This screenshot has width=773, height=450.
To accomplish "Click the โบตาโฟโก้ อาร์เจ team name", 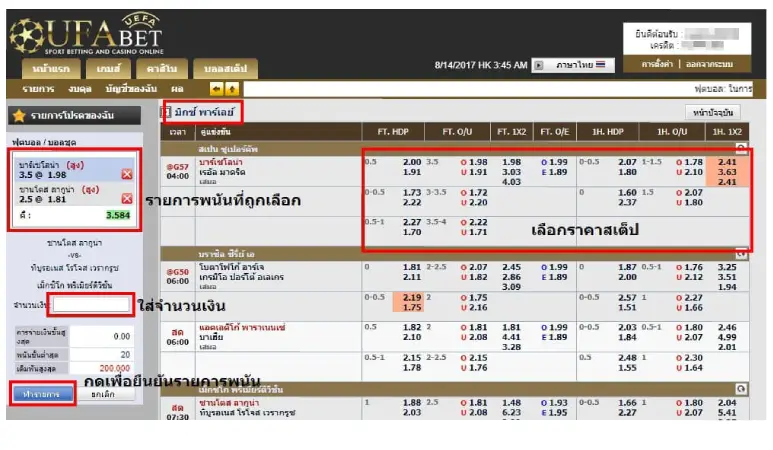I will pos(231,267).
